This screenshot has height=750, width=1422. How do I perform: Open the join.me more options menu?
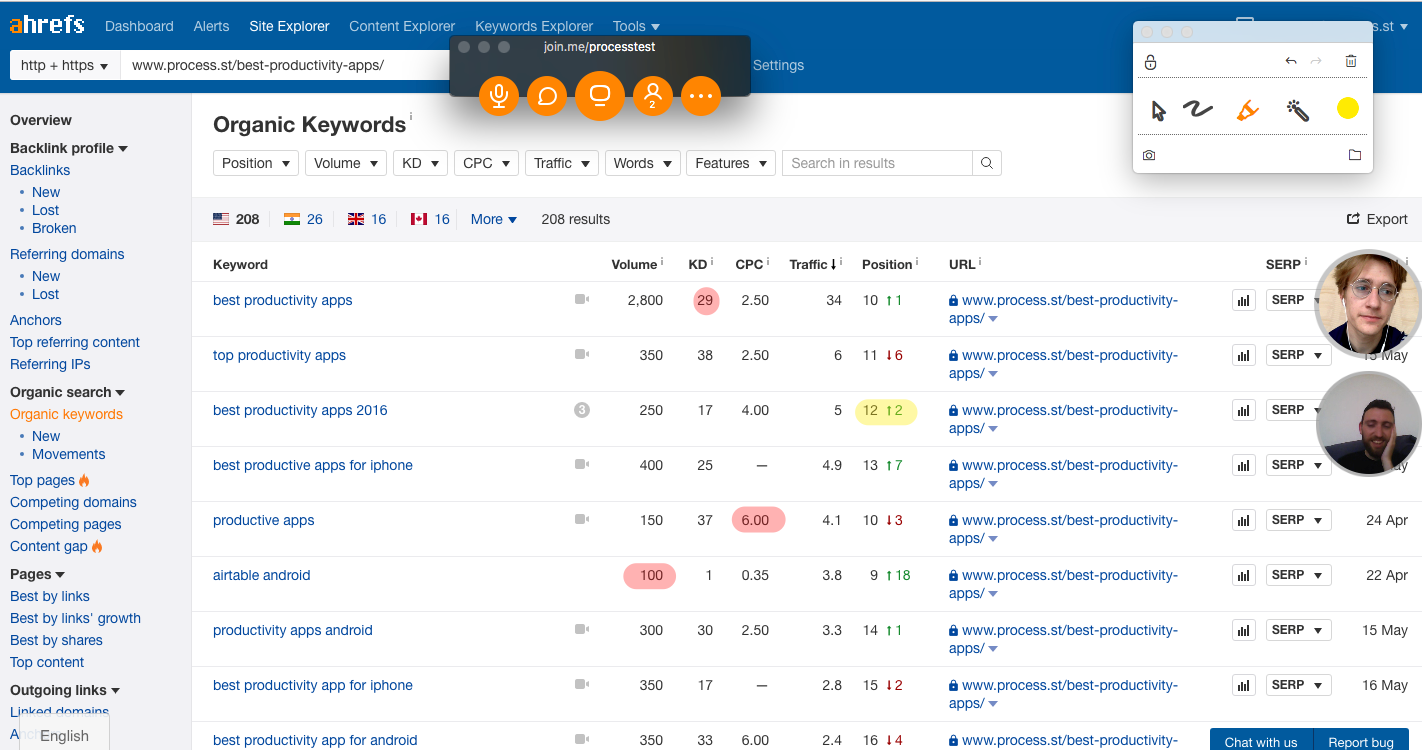pyautogui.click(x=701, y=96)
